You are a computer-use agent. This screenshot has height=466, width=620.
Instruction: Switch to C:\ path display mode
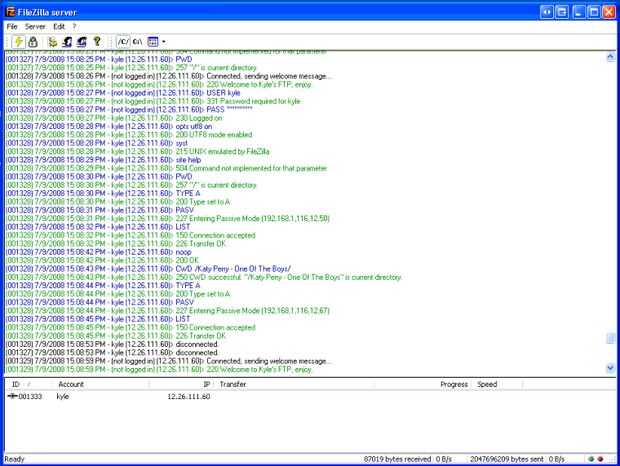[137, 42]
